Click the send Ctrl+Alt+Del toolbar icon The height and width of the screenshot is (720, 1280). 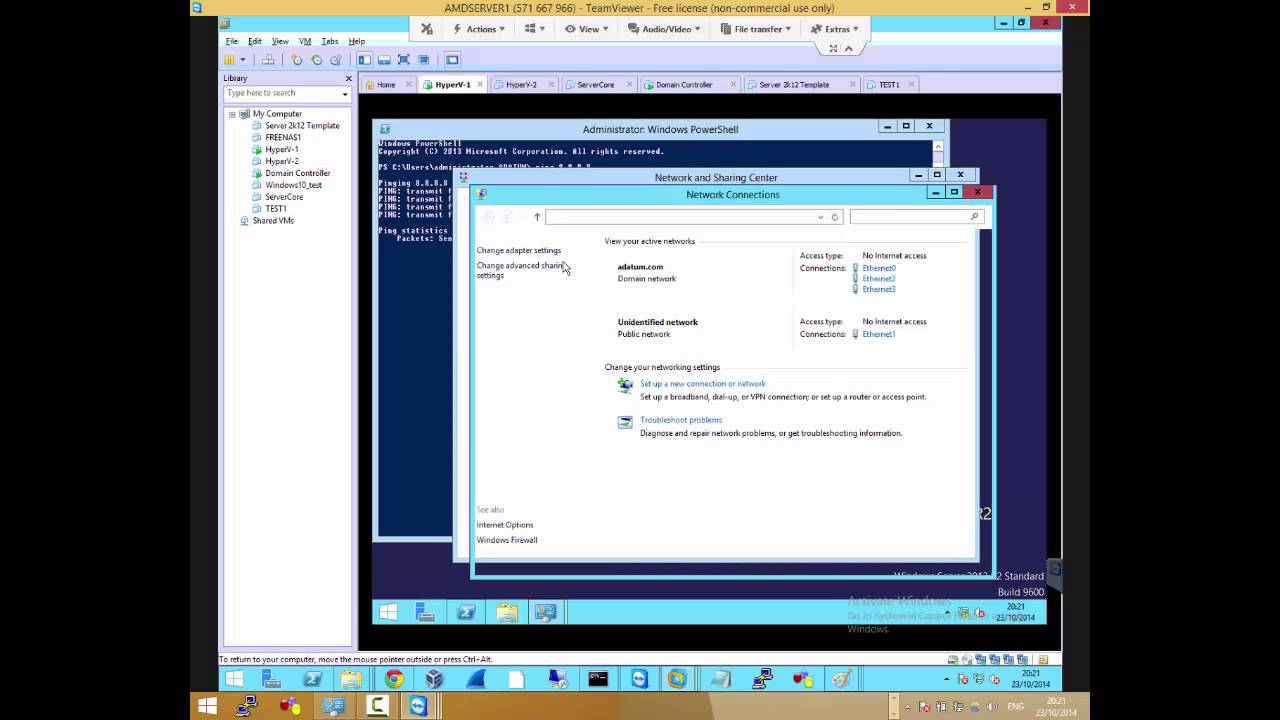pyautogui.click(x=268, y=60)
